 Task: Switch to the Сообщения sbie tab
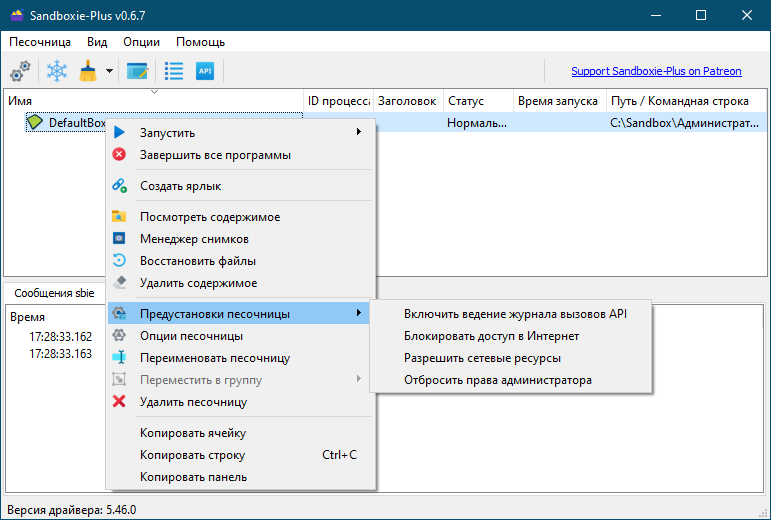[x=54, y=293]
